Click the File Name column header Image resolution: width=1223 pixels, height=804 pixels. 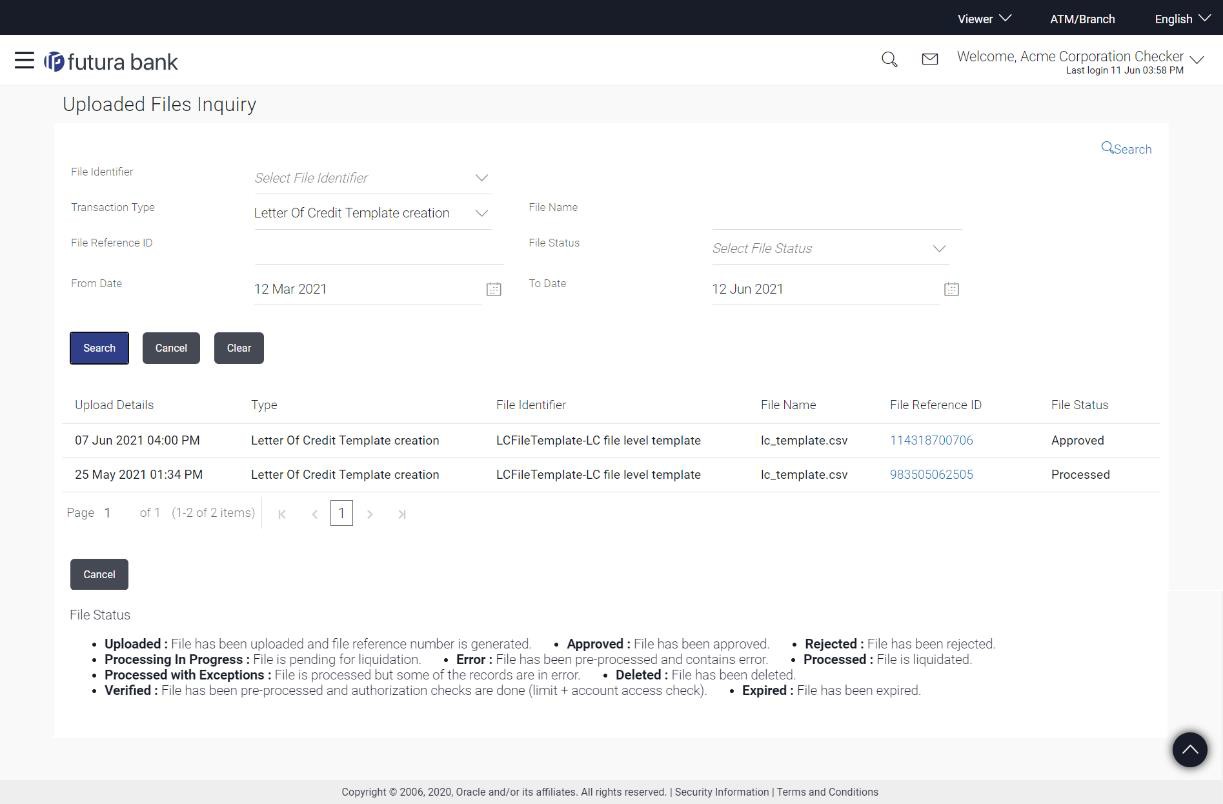788,405
